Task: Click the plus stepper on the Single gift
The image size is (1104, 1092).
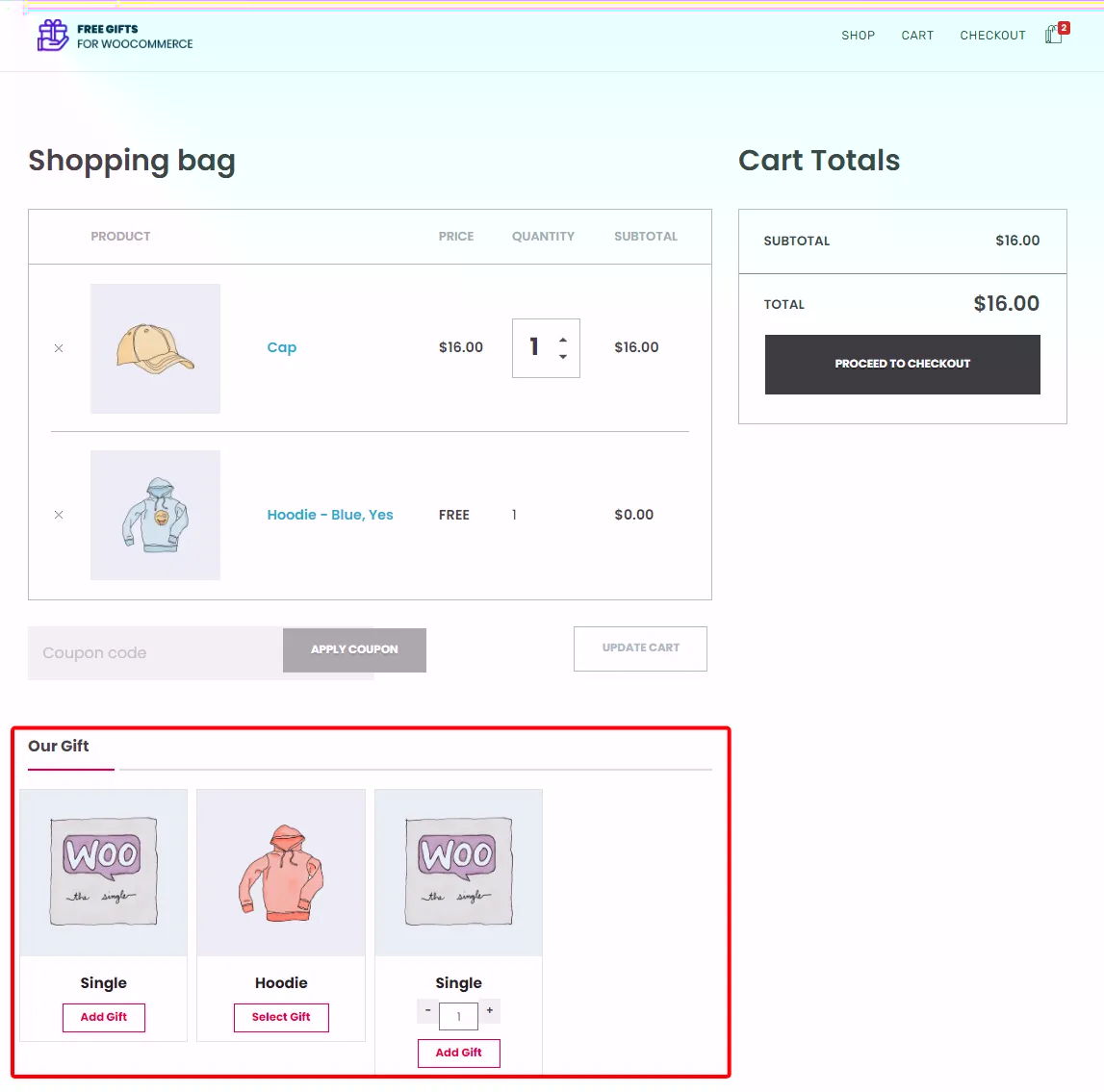Action: tap(489, 1012)
